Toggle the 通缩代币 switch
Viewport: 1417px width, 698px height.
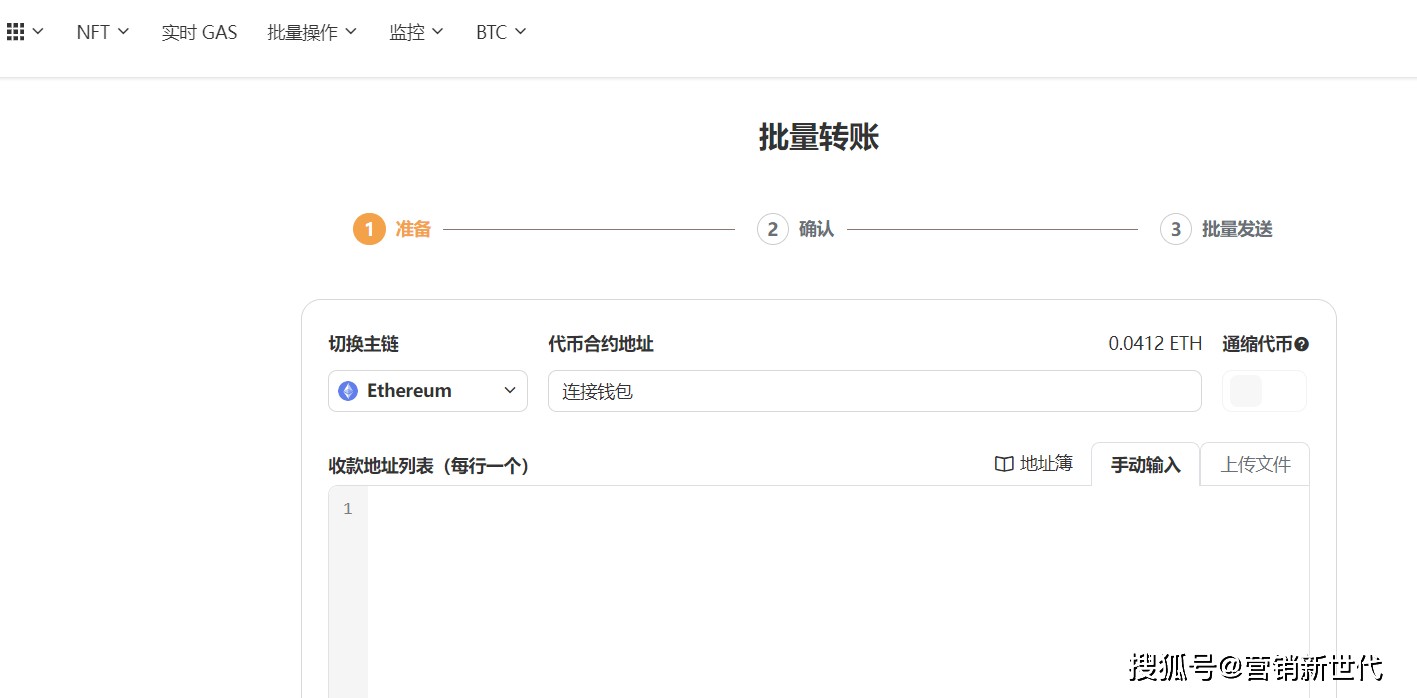click(1264, 391)
